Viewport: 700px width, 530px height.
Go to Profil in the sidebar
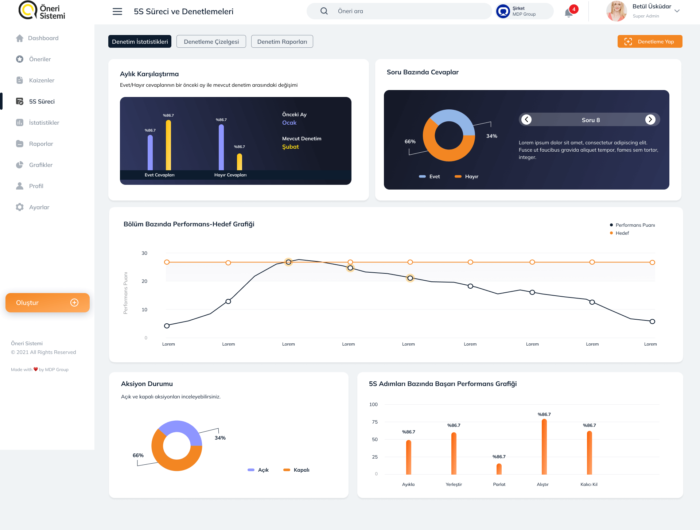[x=37, y=186]
